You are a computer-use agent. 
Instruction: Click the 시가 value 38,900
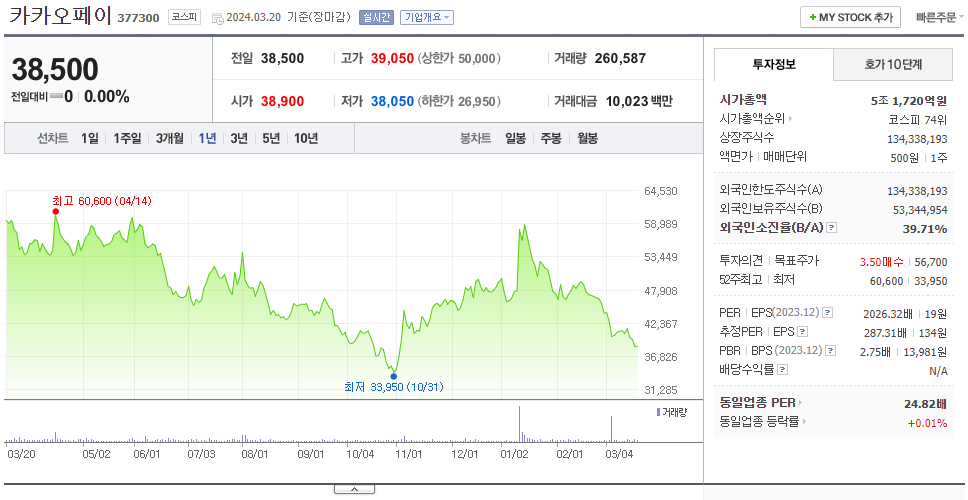[282, 101]
